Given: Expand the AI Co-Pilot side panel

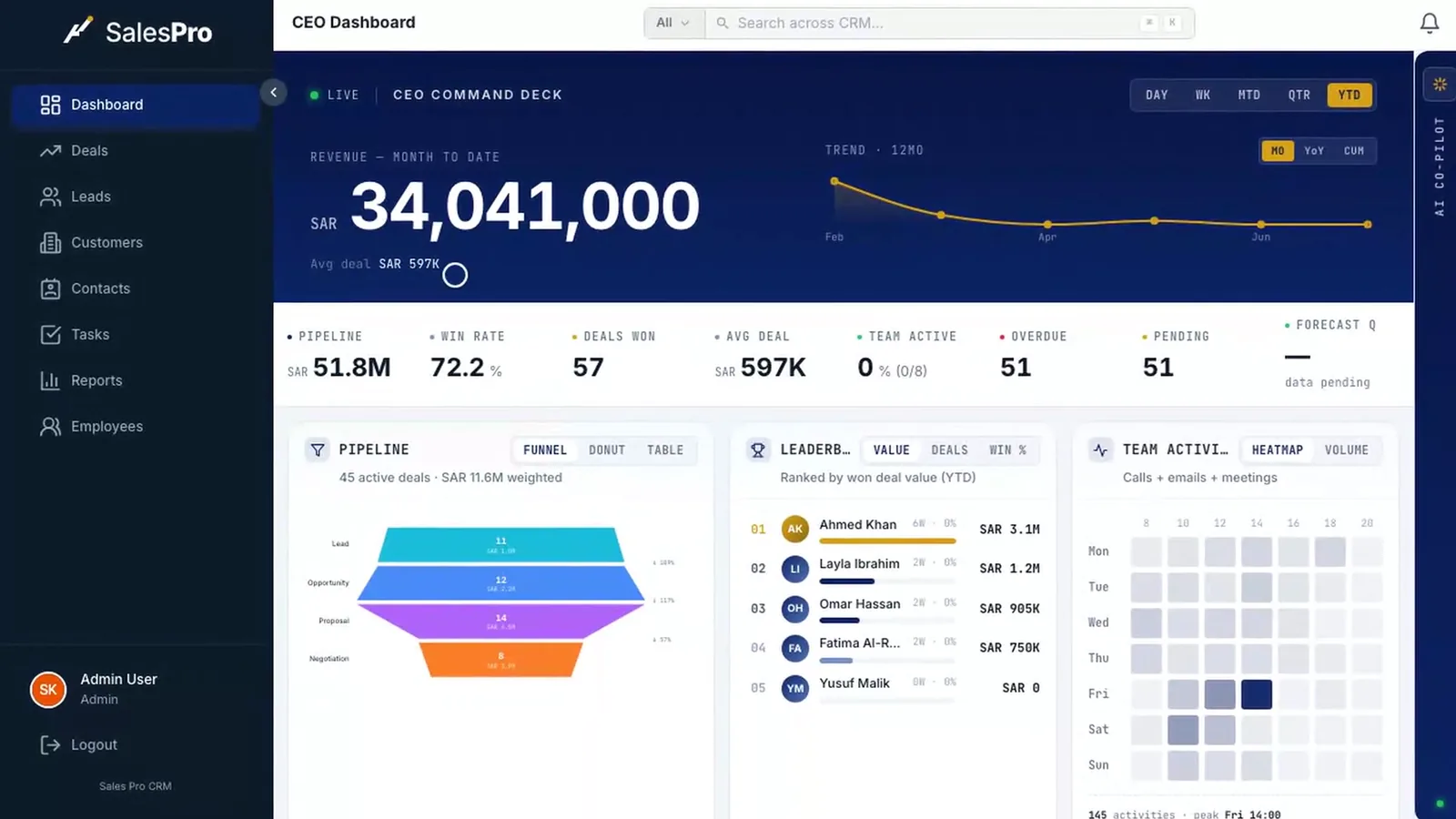Looking at the screenshot, I should point(1439,166).
